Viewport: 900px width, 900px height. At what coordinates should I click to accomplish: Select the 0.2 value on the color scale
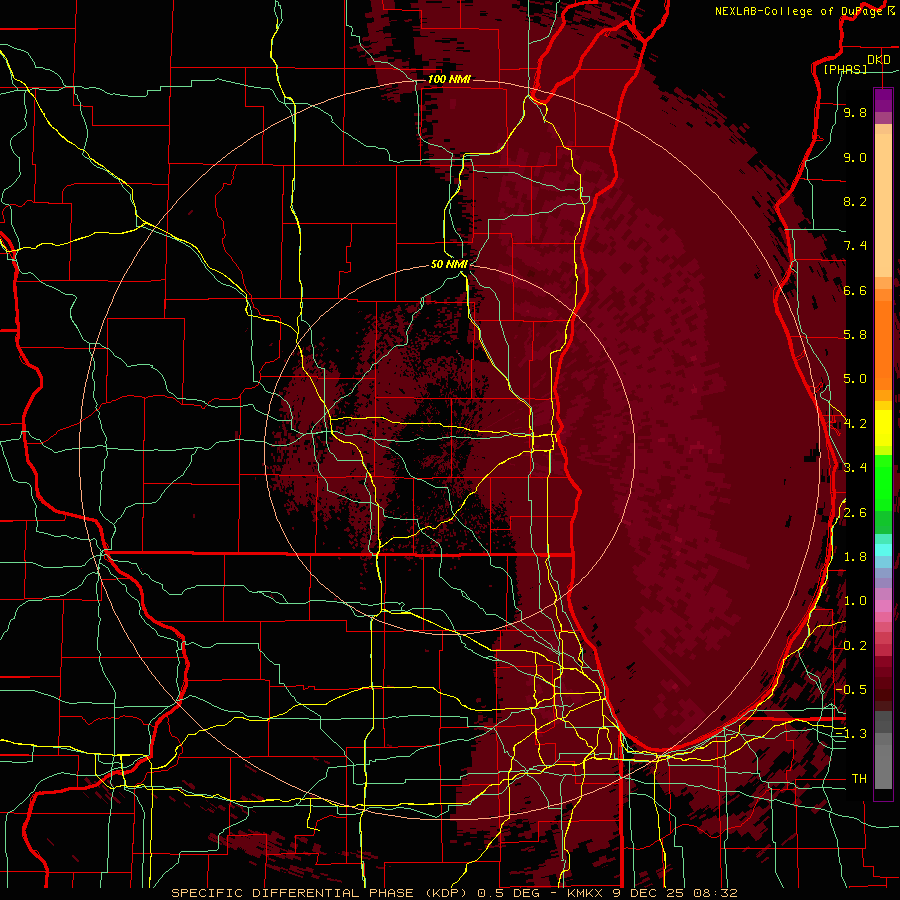click(x=855, y=646)
